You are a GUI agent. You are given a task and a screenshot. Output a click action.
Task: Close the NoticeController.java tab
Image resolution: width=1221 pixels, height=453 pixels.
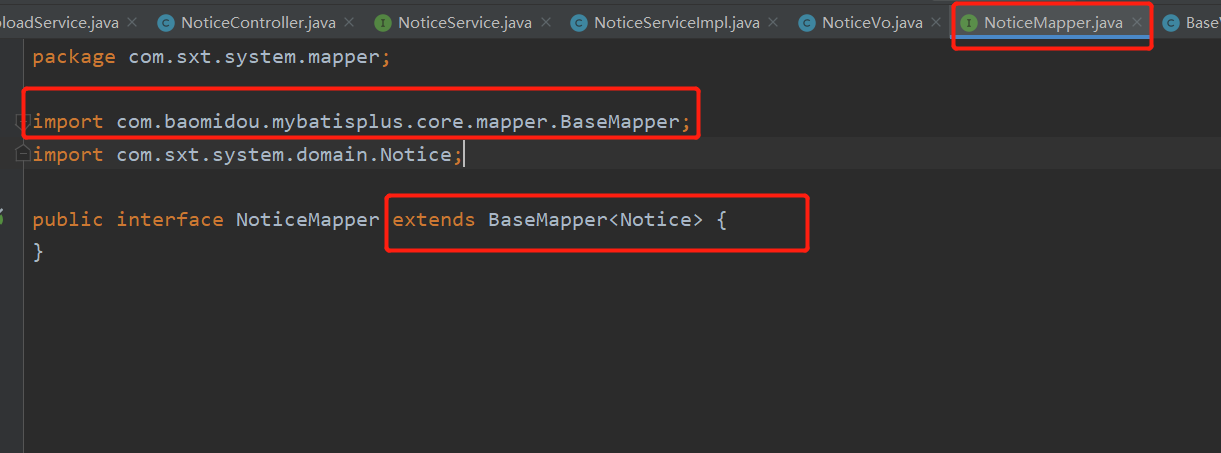click(347, 22)
